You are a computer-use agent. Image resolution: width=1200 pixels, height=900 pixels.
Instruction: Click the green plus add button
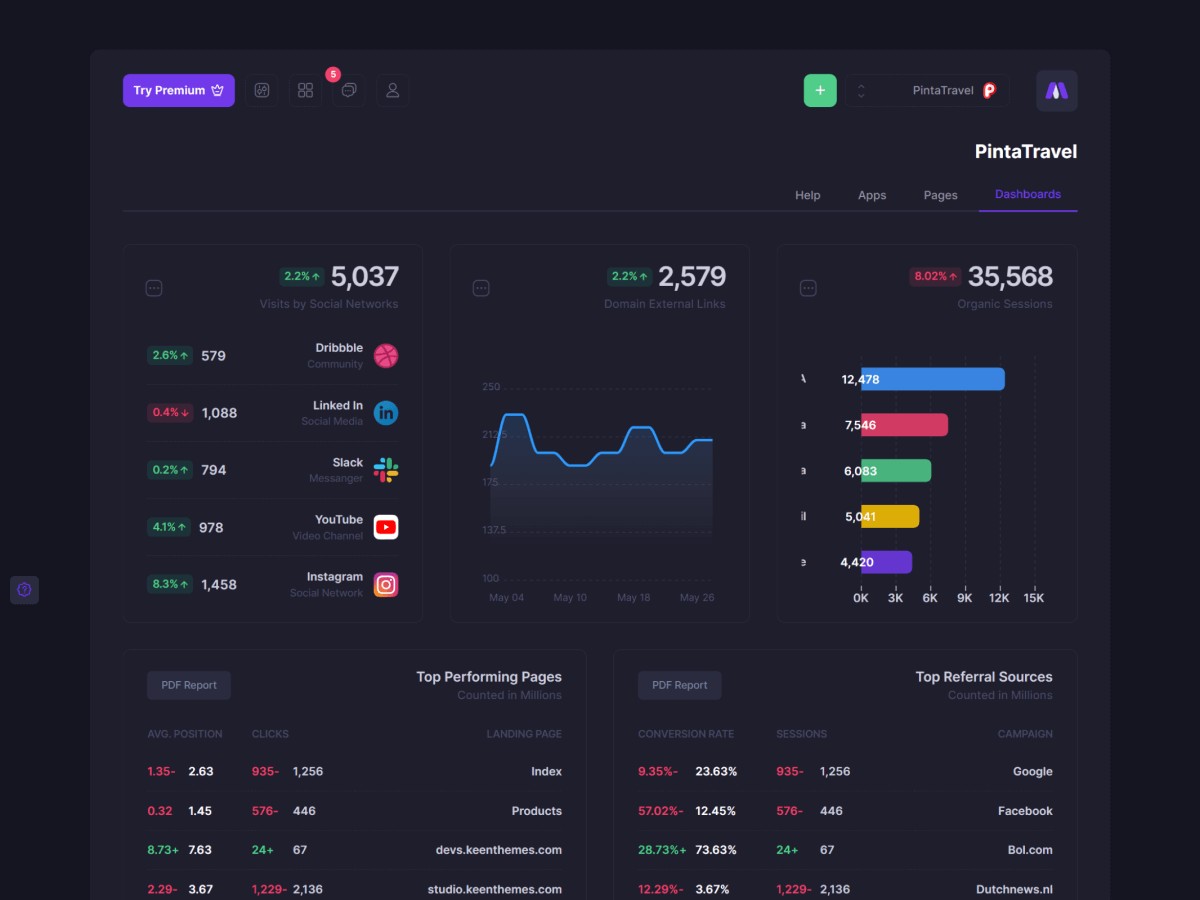(x=820, y=90)
